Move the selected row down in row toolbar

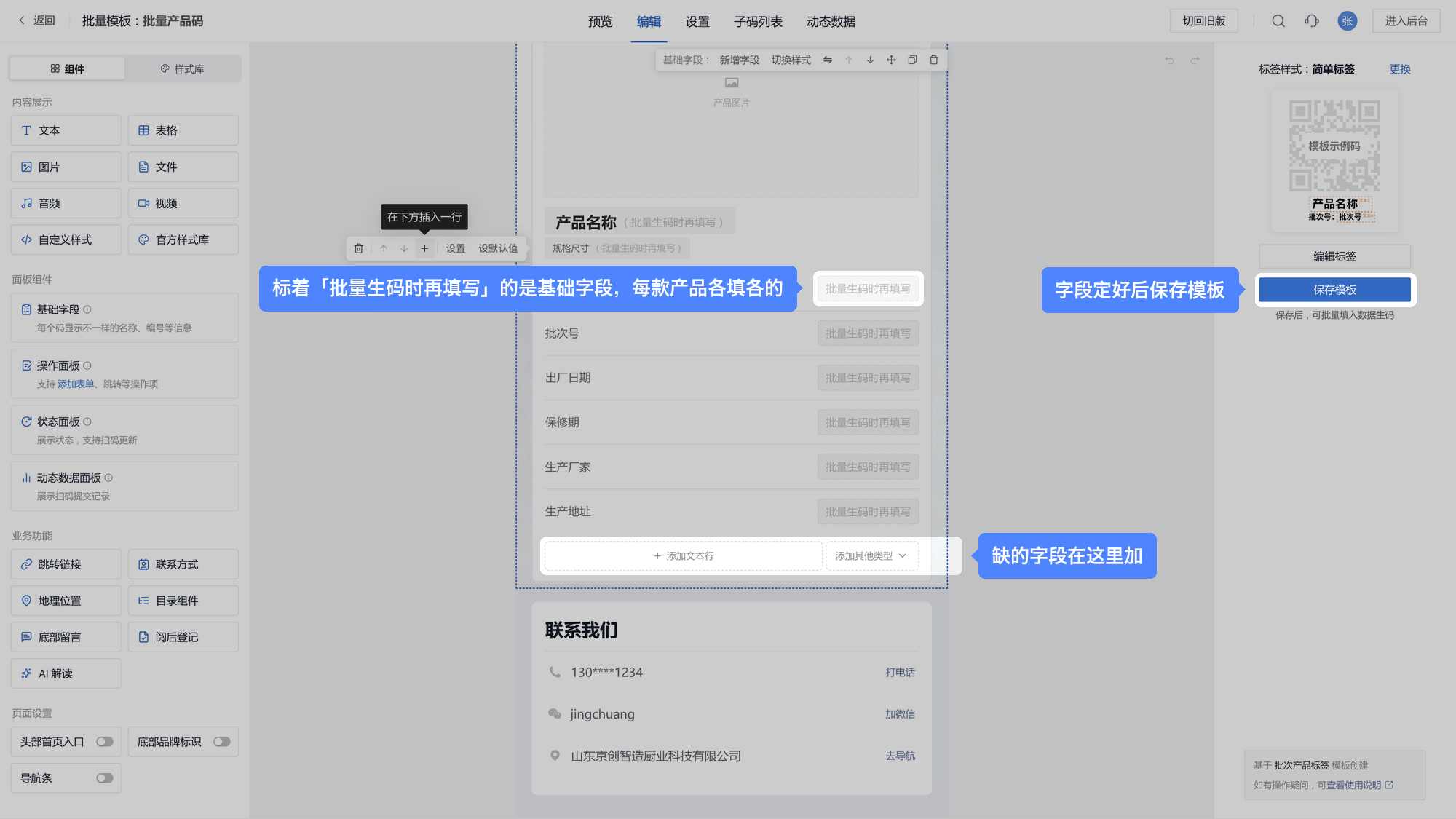404,248
